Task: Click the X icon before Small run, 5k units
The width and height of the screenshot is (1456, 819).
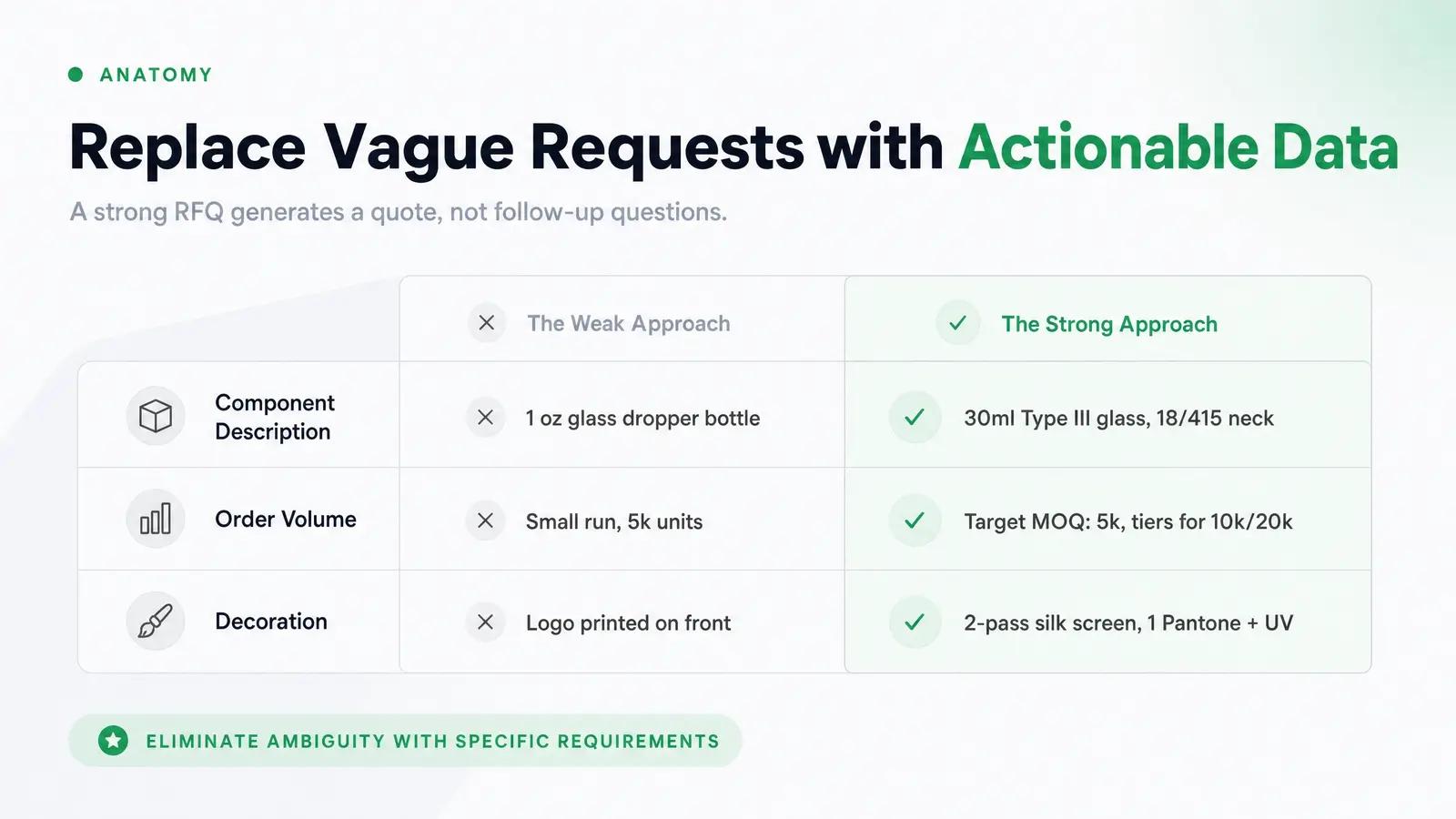Action: tap(486, 521)
